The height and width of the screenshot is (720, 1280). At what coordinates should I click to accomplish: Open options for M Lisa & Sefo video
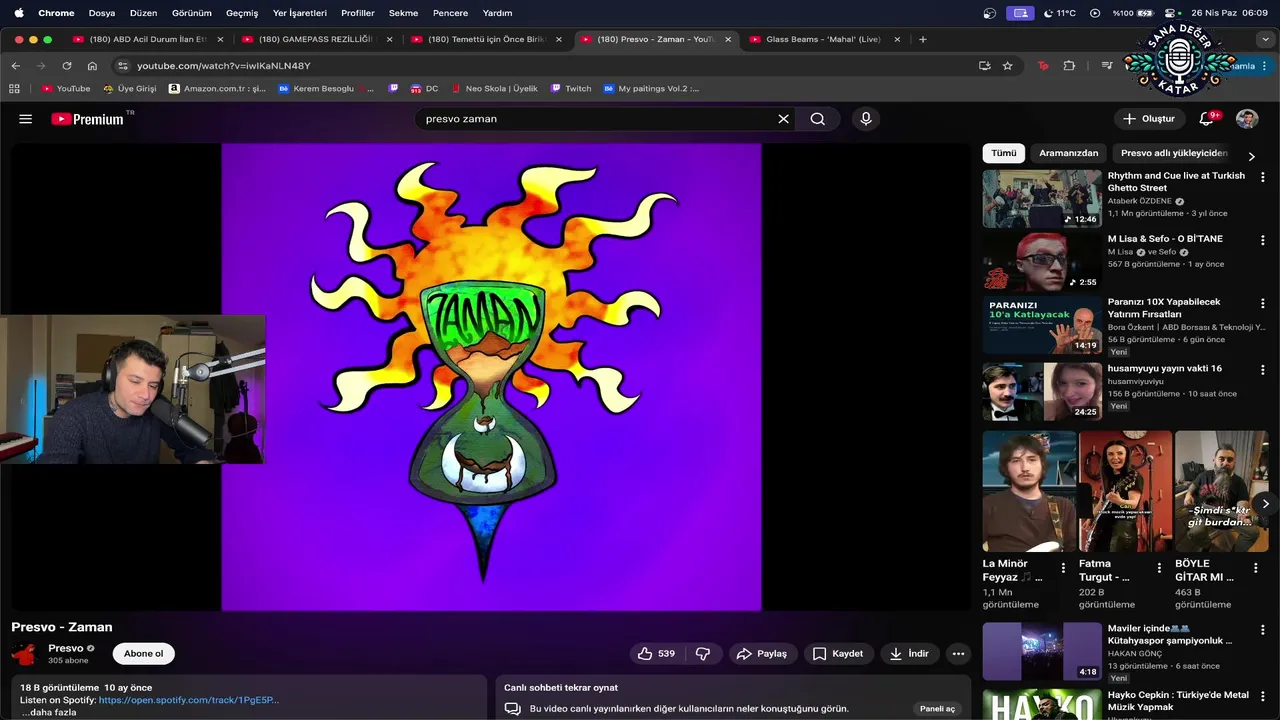(x=1262, y=240)
